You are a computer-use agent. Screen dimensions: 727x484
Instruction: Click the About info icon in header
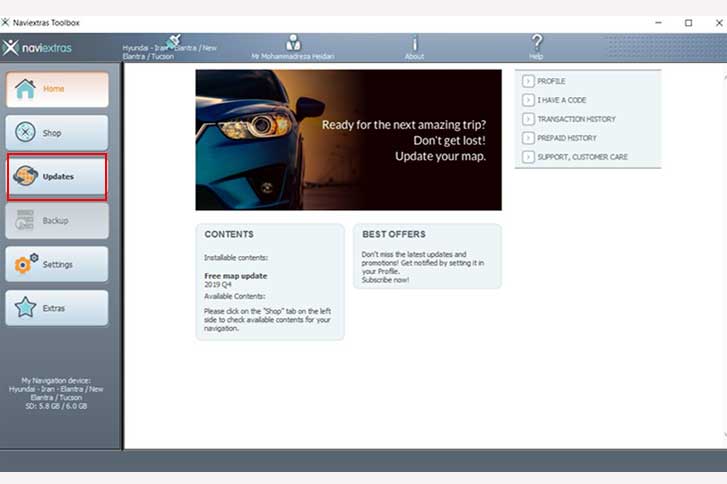tap(414, 44)
